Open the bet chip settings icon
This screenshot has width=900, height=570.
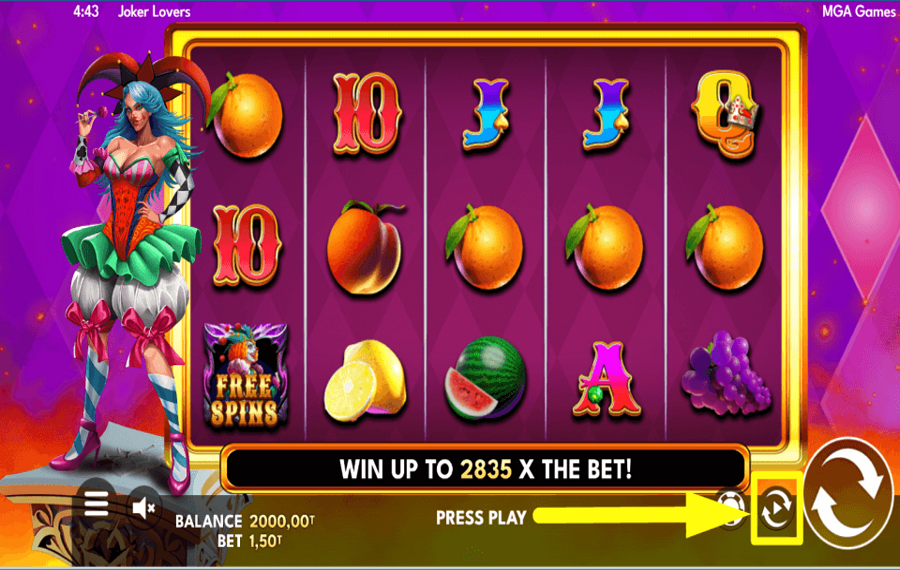[732, 506]
